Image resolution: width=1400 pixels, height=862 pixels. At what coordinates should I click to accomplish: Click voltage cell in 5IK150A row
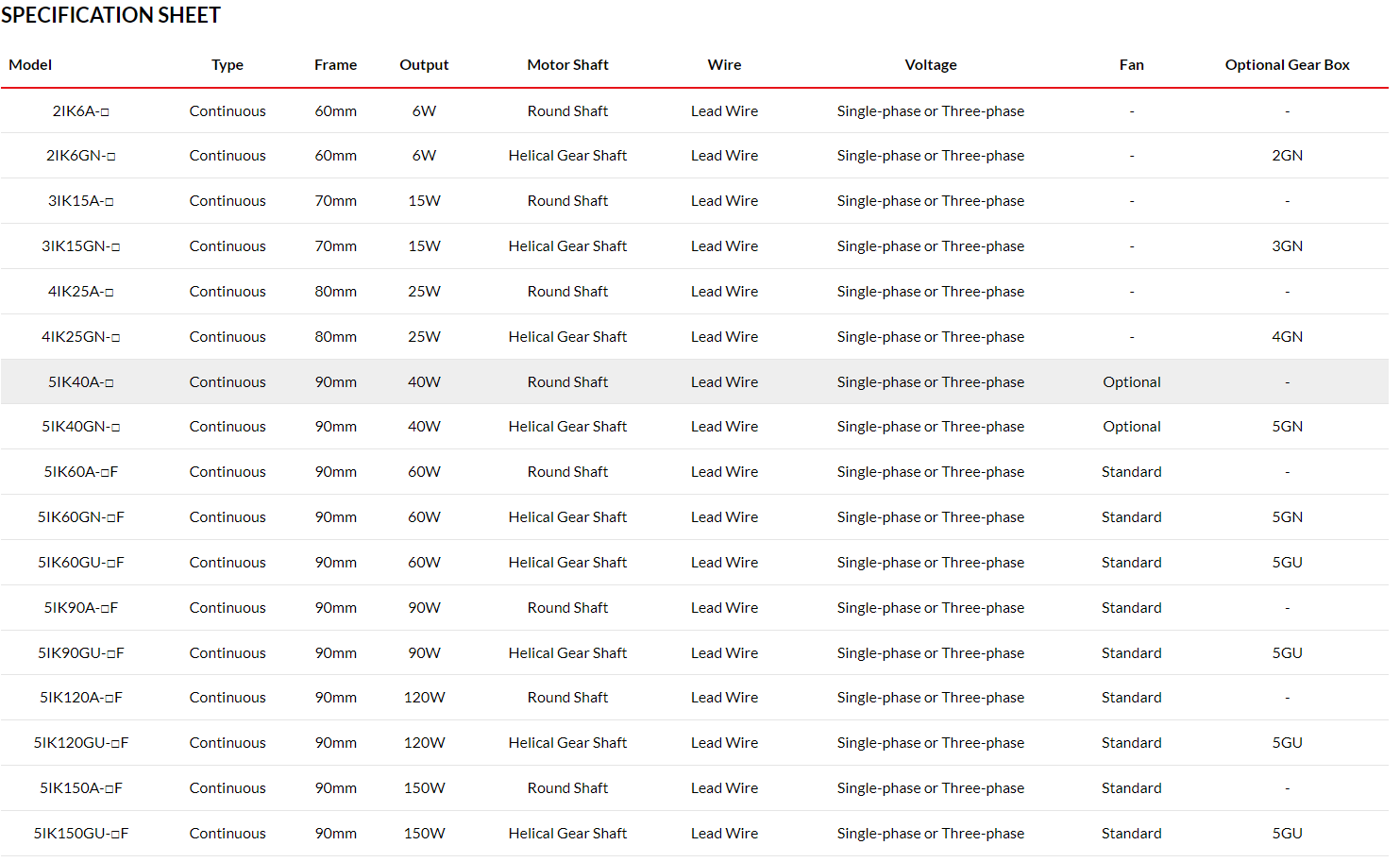pyautogui.click(x=931, y=788)
